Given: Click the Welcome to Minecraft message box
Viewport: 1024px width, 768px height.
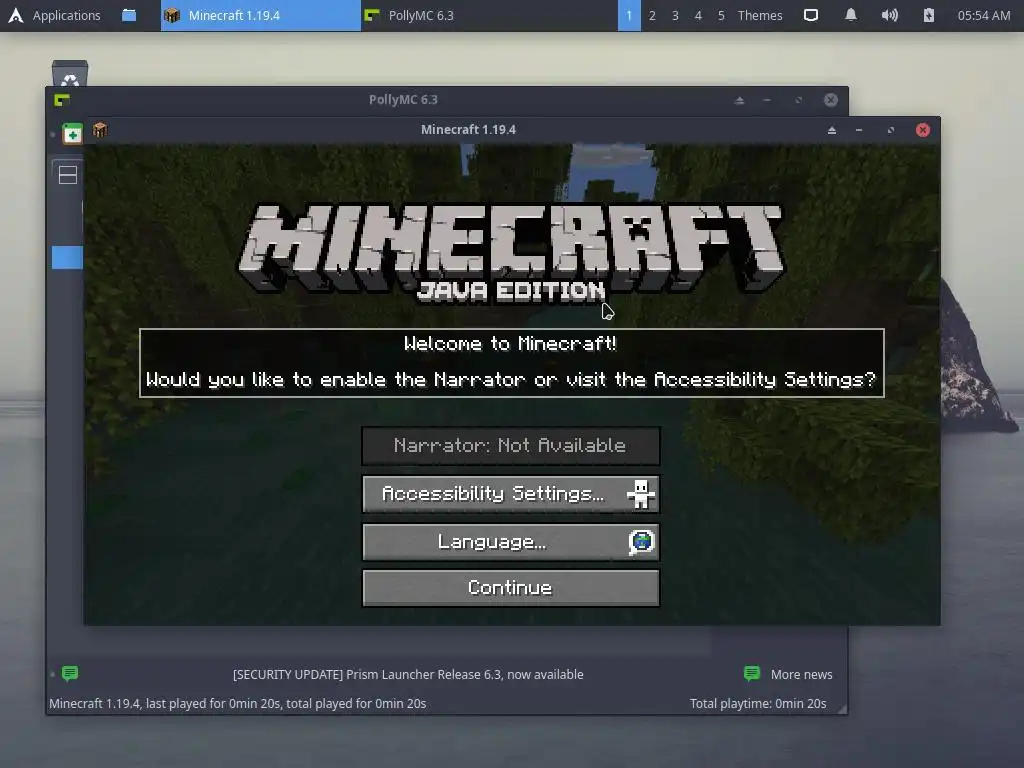Looking at the screenshot, I should tap(512, 363).
